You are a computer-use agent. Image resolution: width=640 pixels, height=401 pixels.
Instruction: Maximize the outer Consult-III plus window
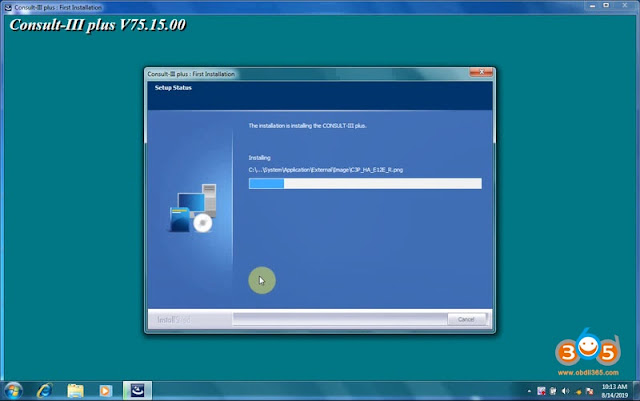coord(606,5)
